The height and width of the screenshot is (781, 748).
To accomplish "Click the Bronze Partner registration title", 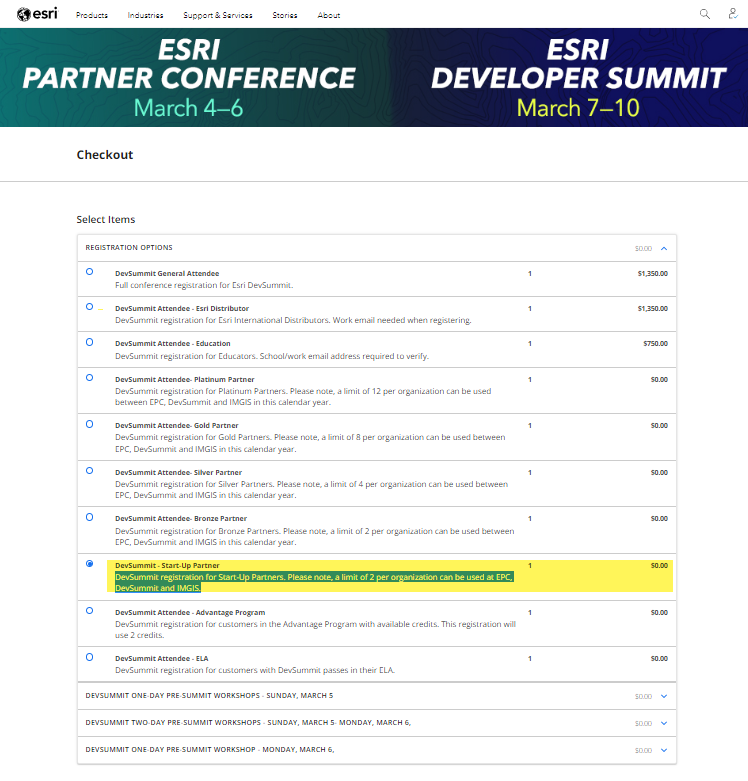I will (x=181, y=519).
